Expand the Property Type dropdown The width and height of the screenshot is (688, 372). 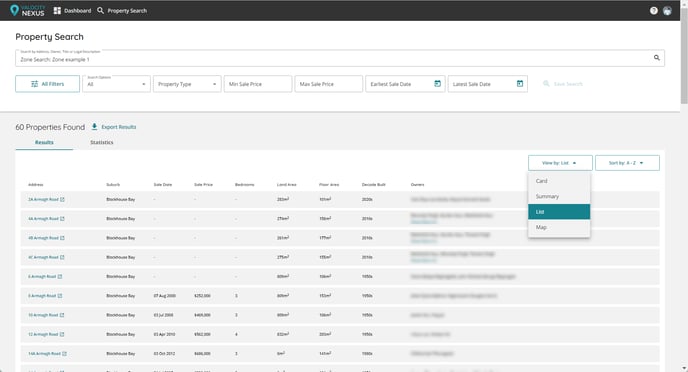pyautogui.click(x=187, y=84)
